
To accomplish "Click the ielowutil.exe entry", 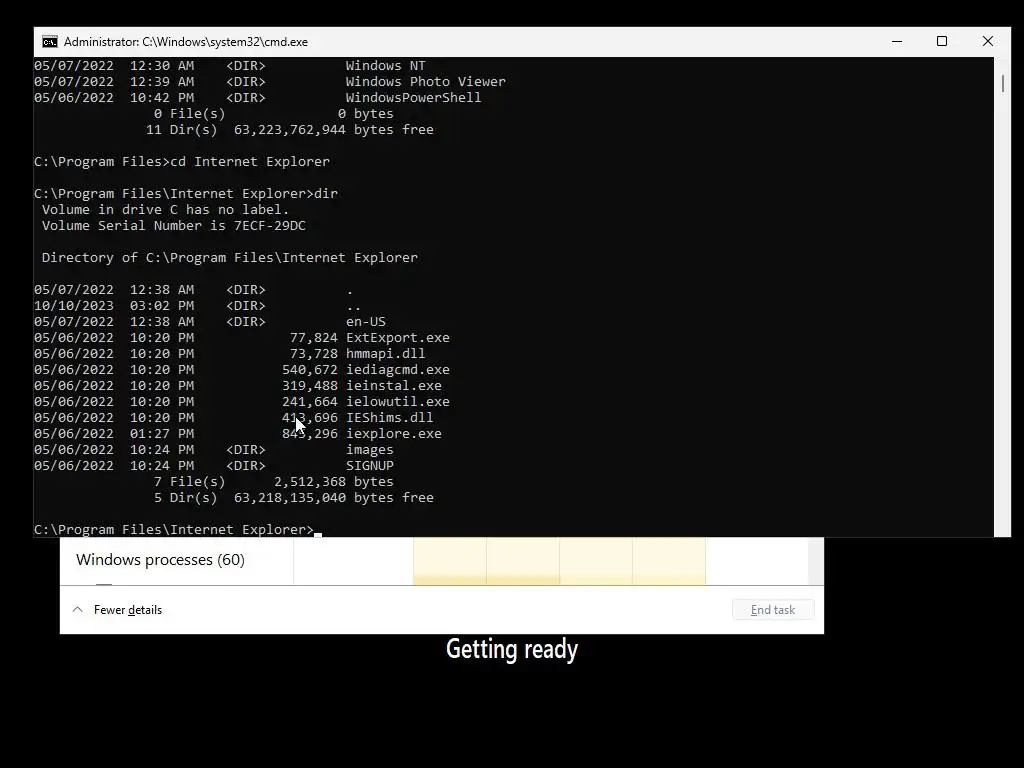I will (398, 402).
